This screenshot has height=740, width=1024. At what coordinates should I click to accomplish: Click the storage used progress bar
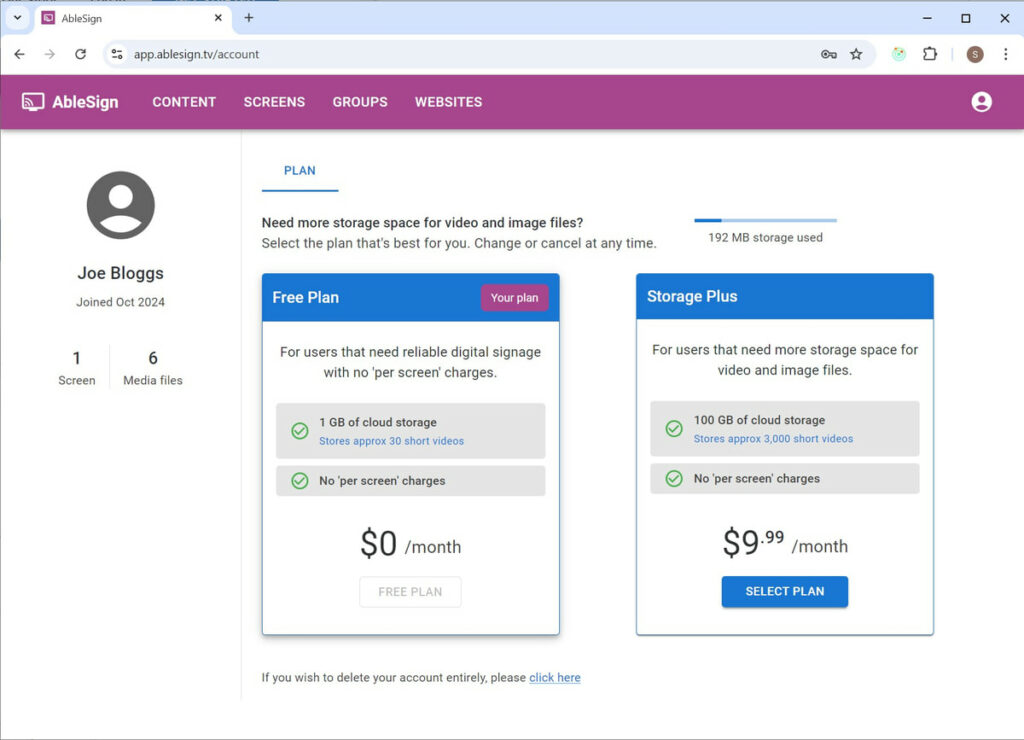(x=765, y=220)
